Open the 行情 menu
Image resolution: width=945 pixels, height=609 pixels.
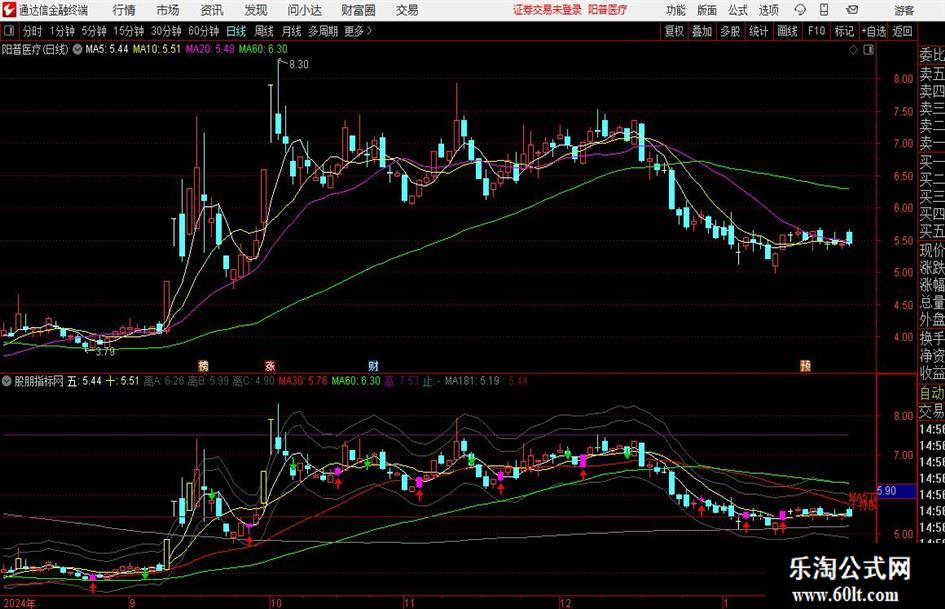tap(124, 10)
